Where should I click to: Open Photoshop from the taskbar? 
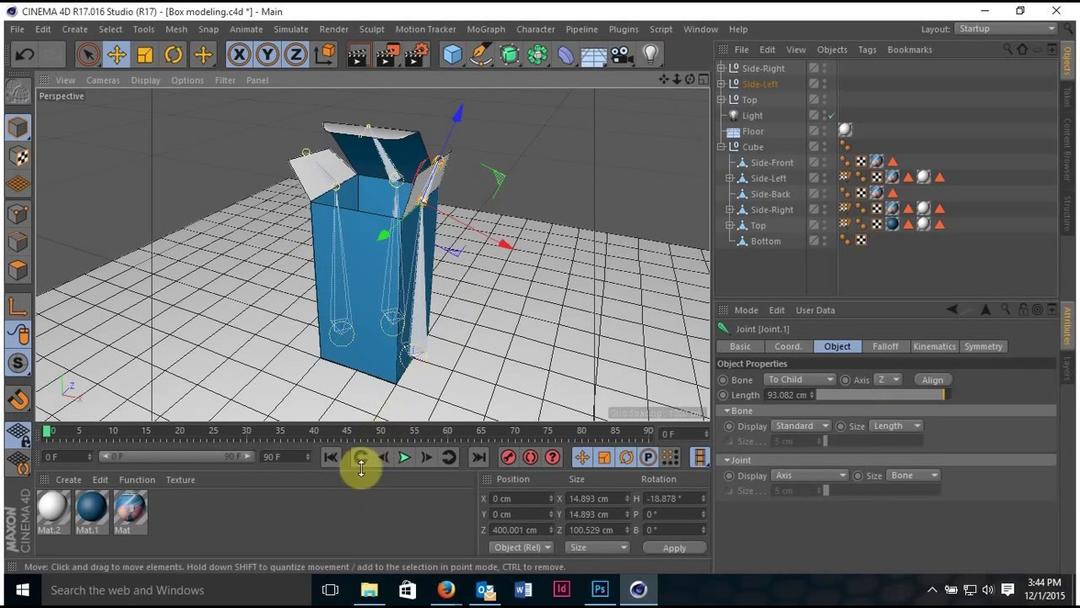click(x=599, y=589)
